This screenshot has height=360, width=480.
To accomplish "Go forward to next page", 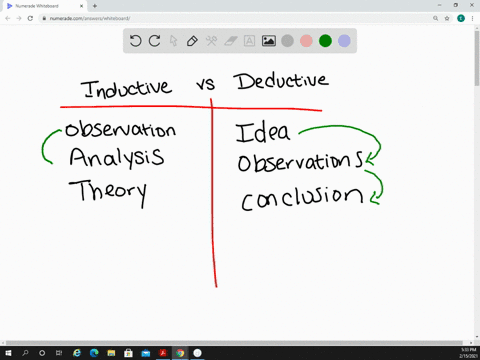I will pyautogui.click(x=19, y=18).
